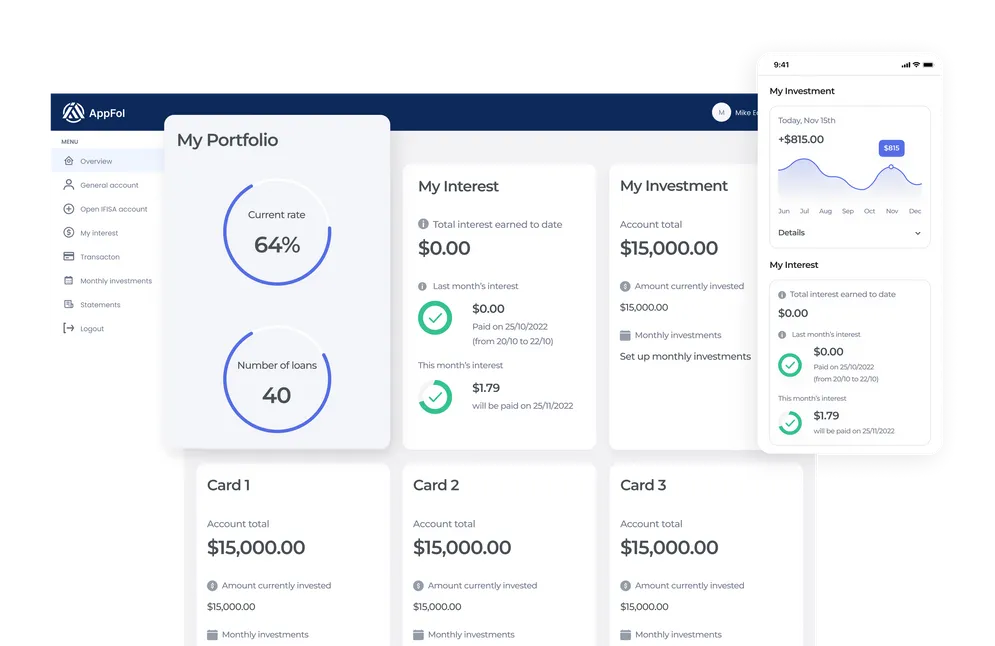Click green check circle for last month's $0.00, dashboard
The image size is (995, 646).
tap(435, 318)
